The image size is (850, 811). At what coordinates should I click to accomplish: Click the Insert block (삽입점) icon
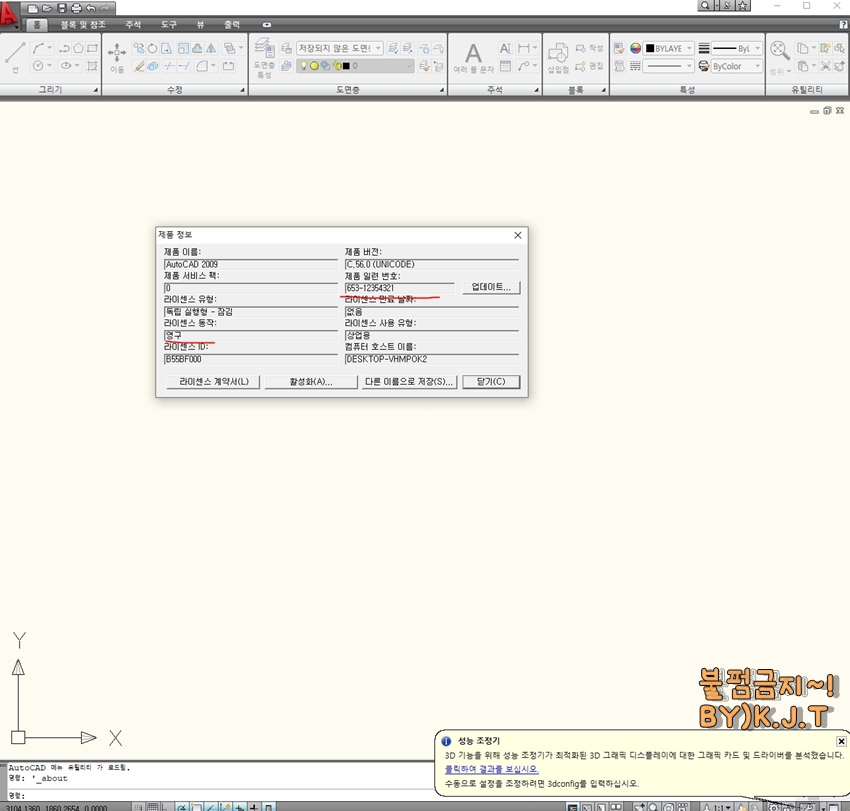558,55
